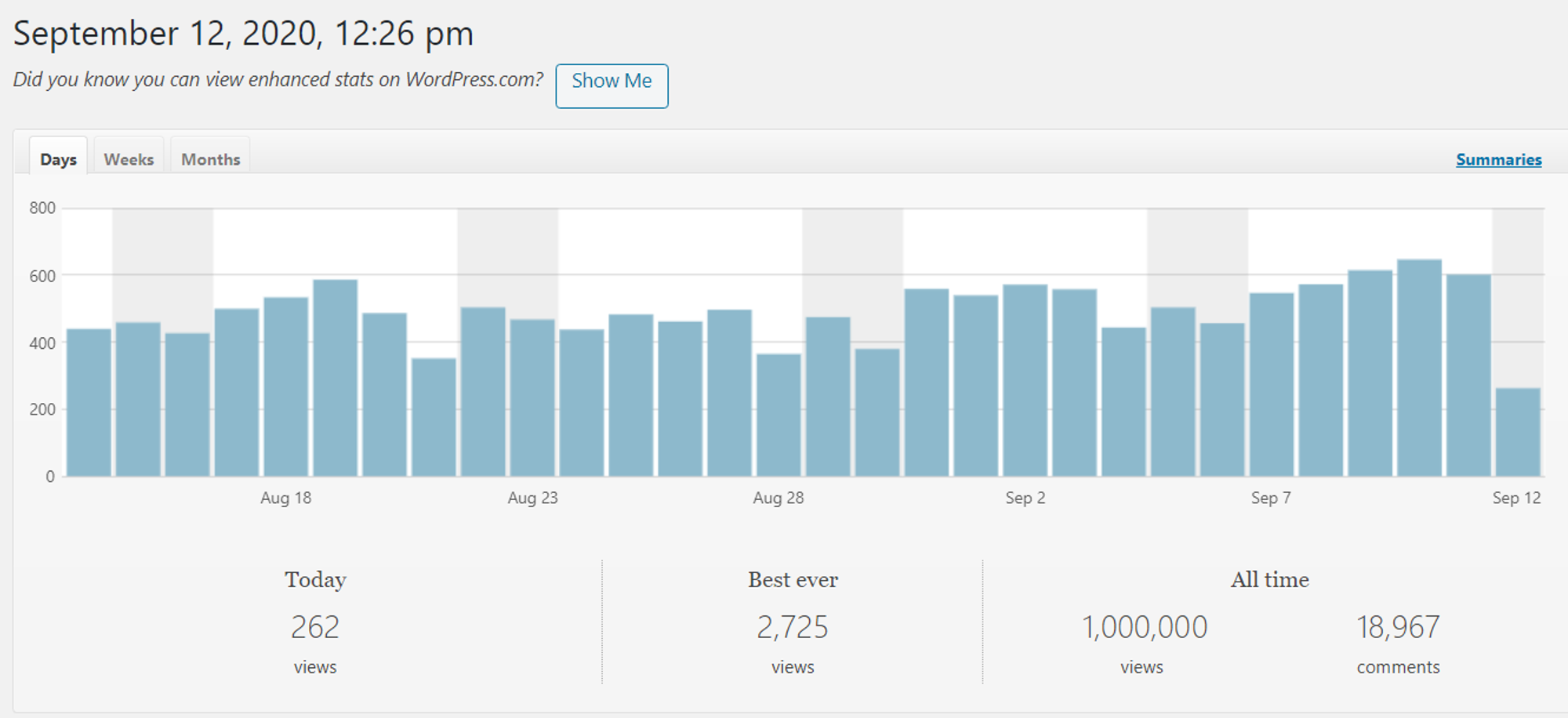Click the Sep 11 bar
Viewport: 1568px width, 718px height.
(x=1468, y=375)
